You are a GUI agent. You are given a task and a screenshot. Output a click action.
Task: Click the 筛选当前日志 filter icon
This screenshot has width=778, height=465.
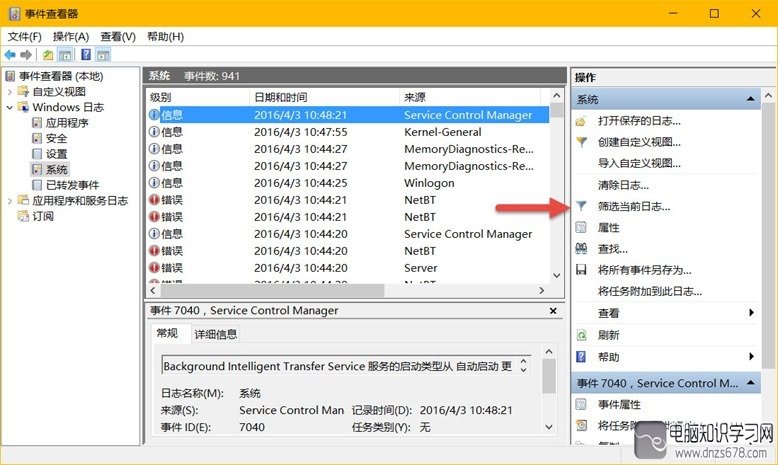(x=582, y=206)
